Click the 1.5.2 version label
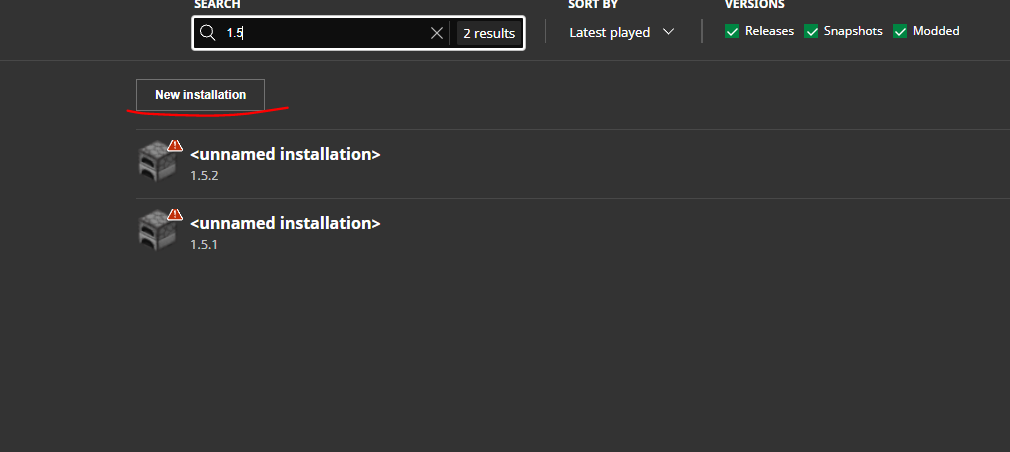 coord(204,176)
